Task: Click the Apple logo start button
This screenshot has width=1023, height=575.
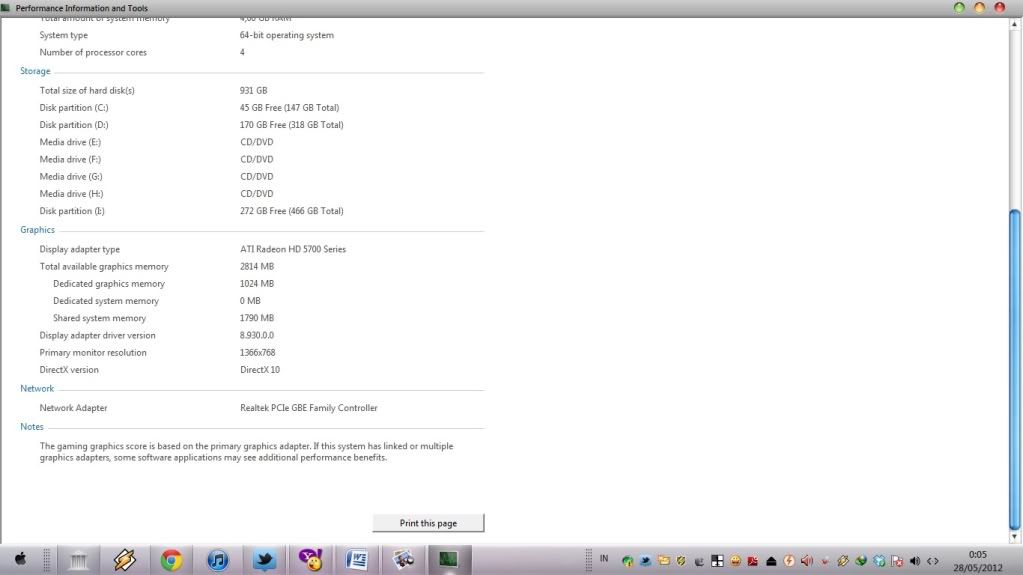Action: pyautogui.click(x=19, y=559)
